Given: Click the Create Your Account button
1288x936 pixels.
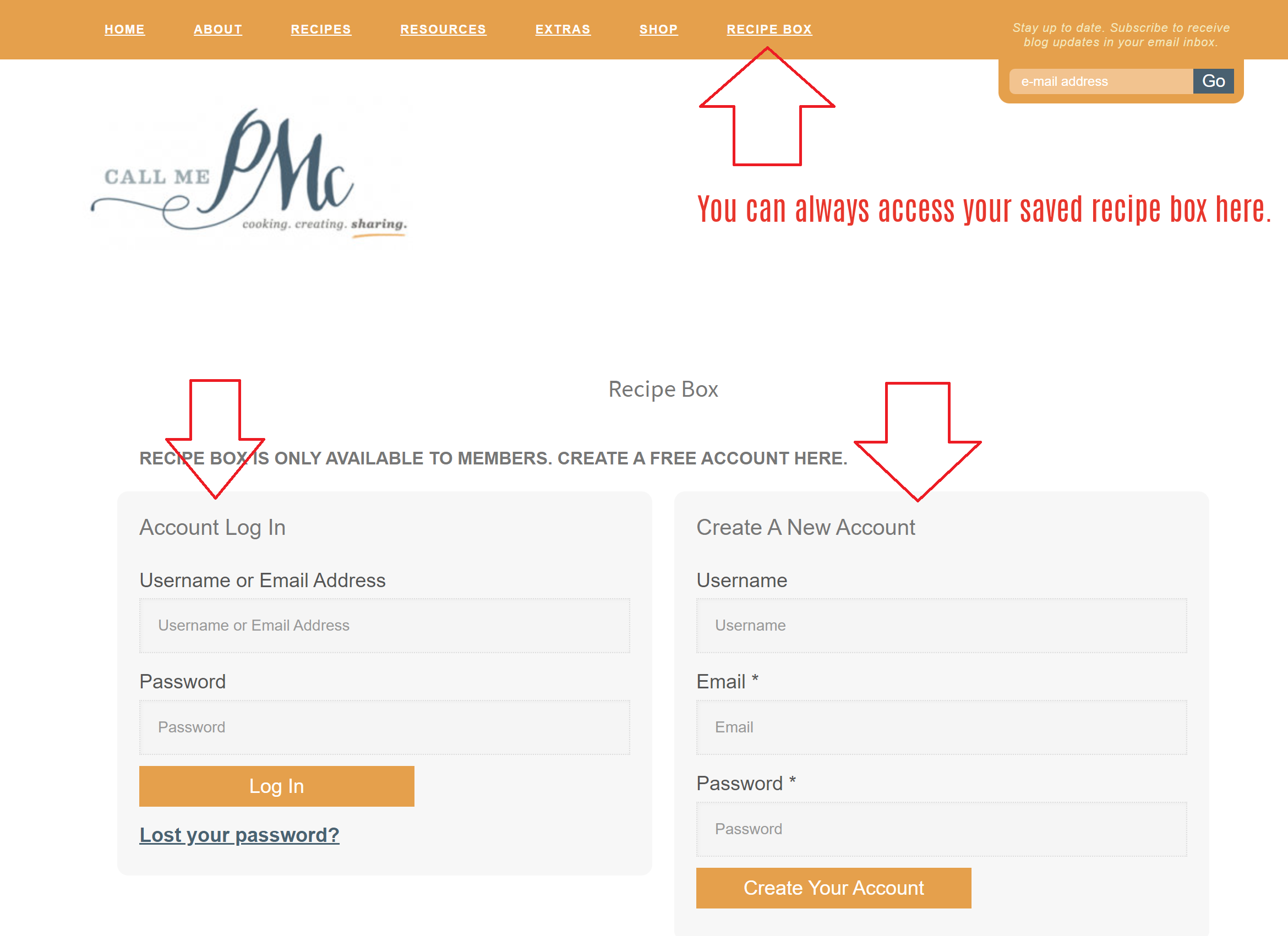Looking at the screenshot, I should (832, 888).
